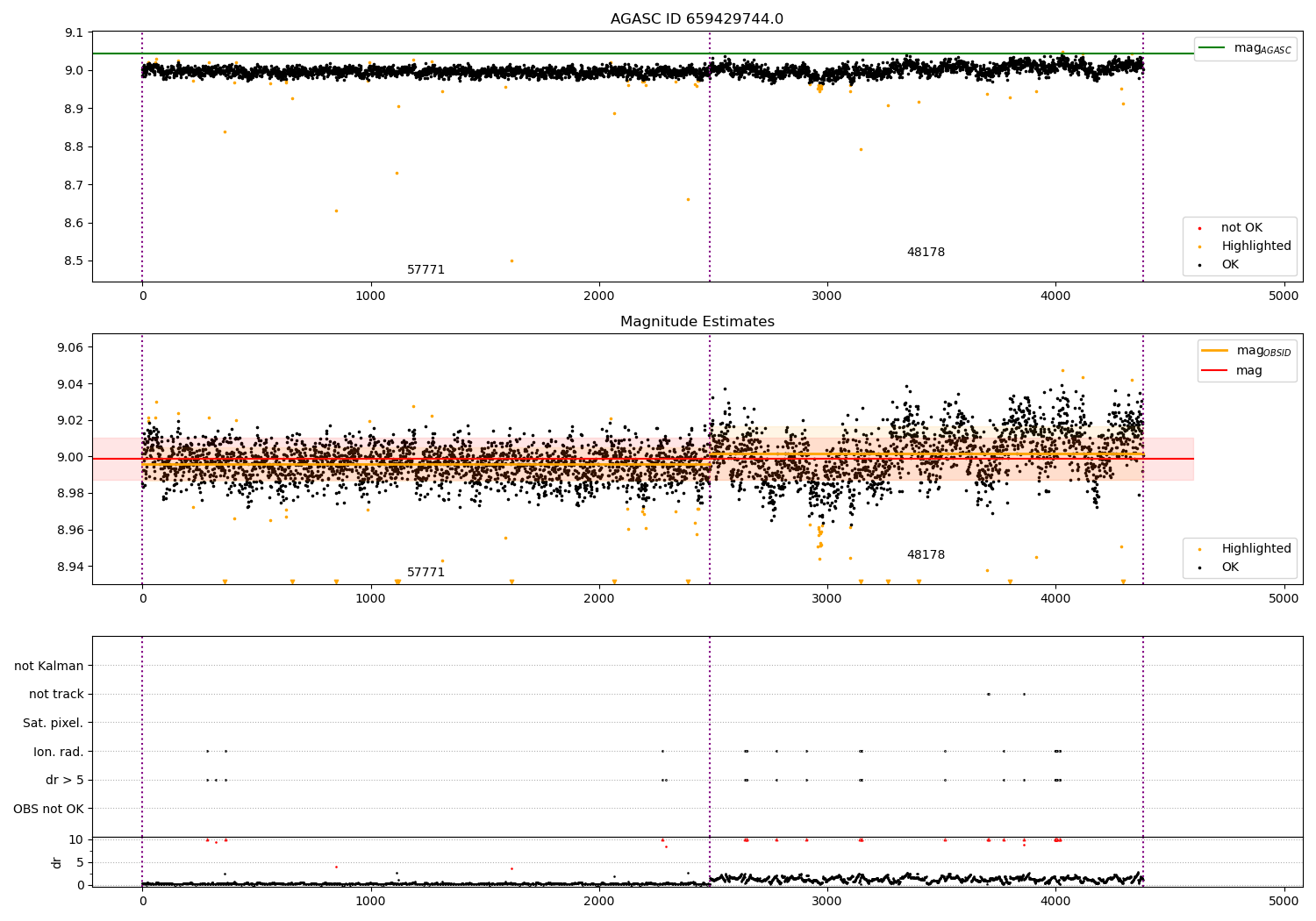The height and width of the screenshot is (921, 1316).
Task: Click x-axis tick 2000 of Magnitude Estimates plot
Action: click(x=599, y=599)
